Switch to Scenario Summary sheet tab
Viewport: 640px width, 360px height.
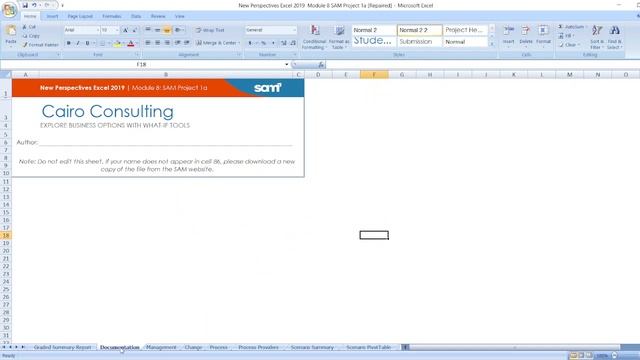(x=312, y=347)
